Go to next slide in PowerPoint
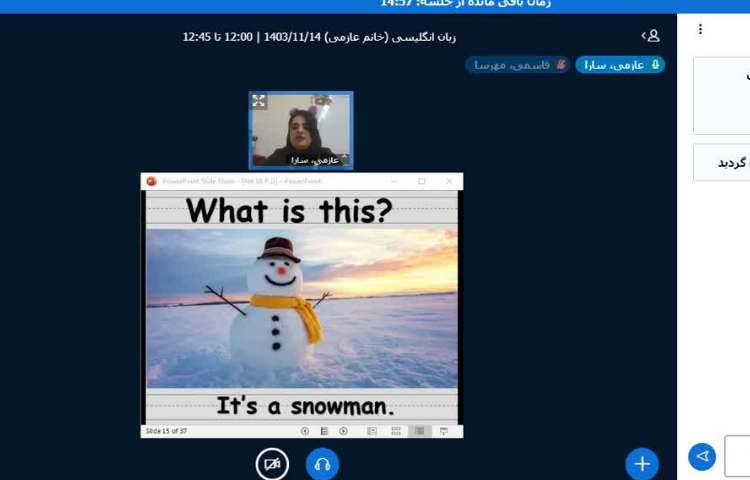The image size is (750, 480). coord(343,431)
